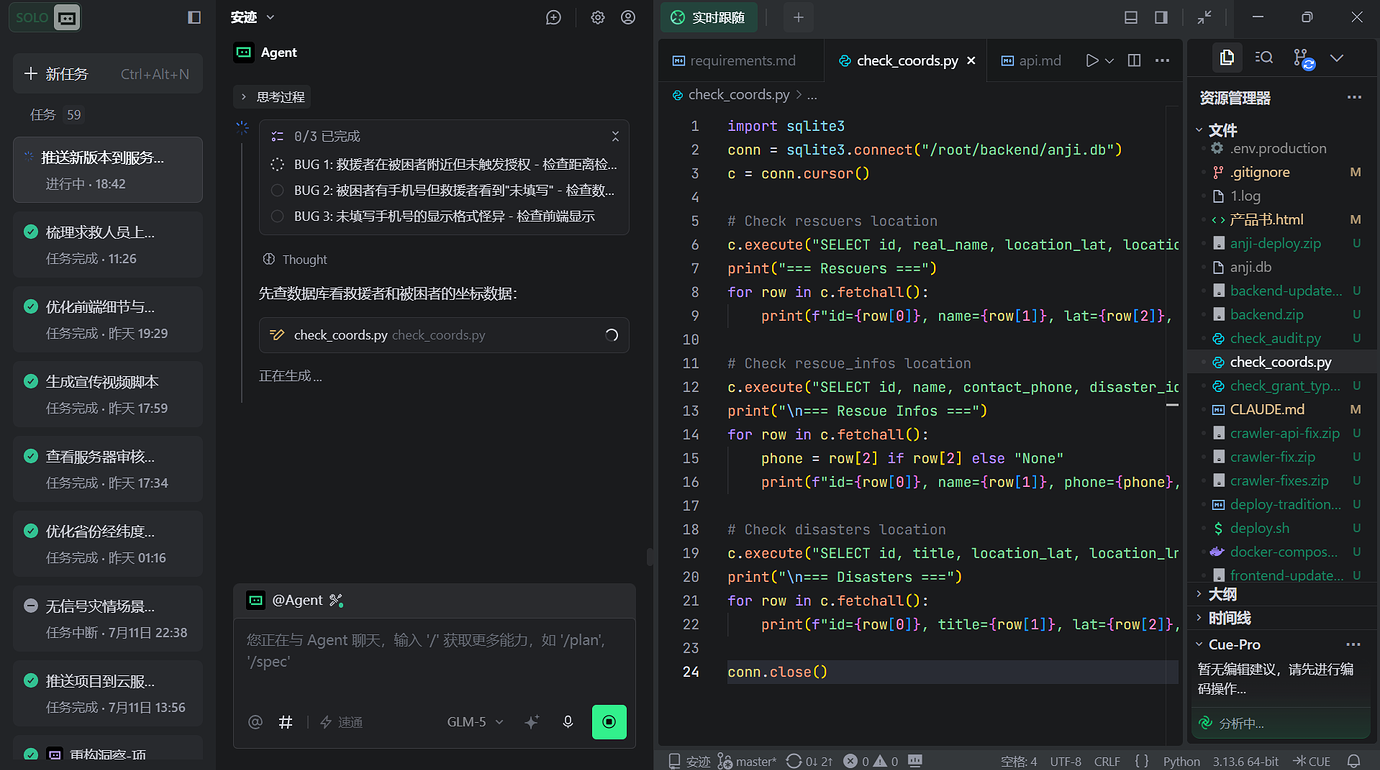The height and width of the screenshot is (770, 1380).
Task: Collapse the left task sidebar
Action: point(194,17)
